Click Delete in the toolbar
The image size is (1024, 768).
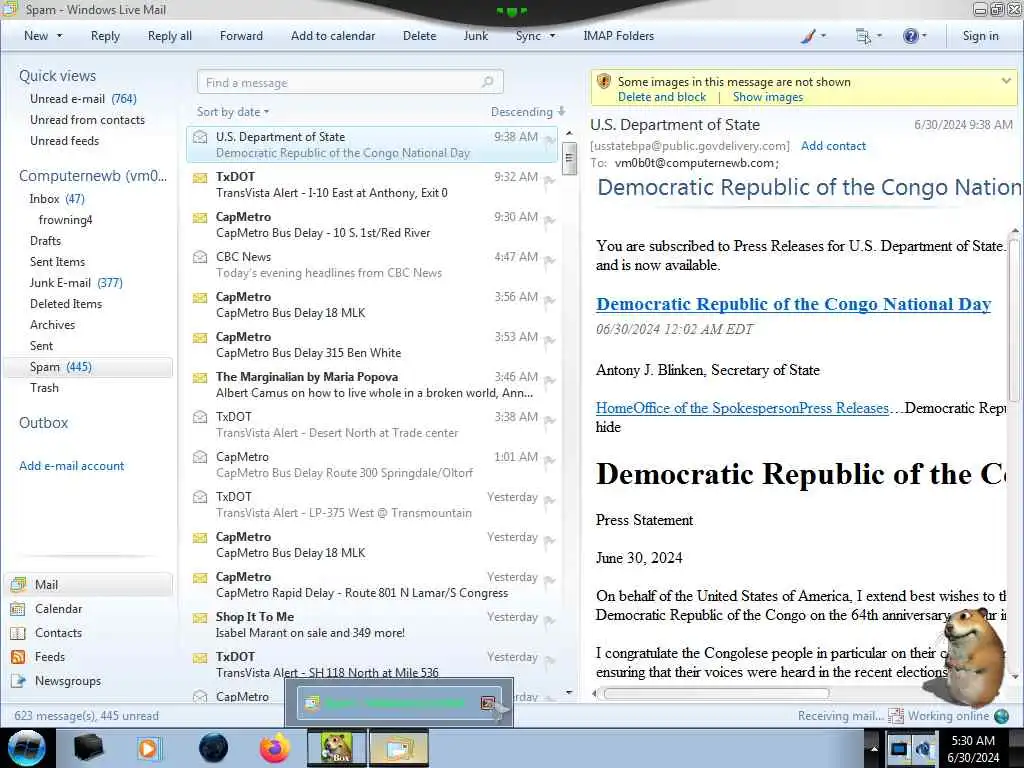(419, 36)
